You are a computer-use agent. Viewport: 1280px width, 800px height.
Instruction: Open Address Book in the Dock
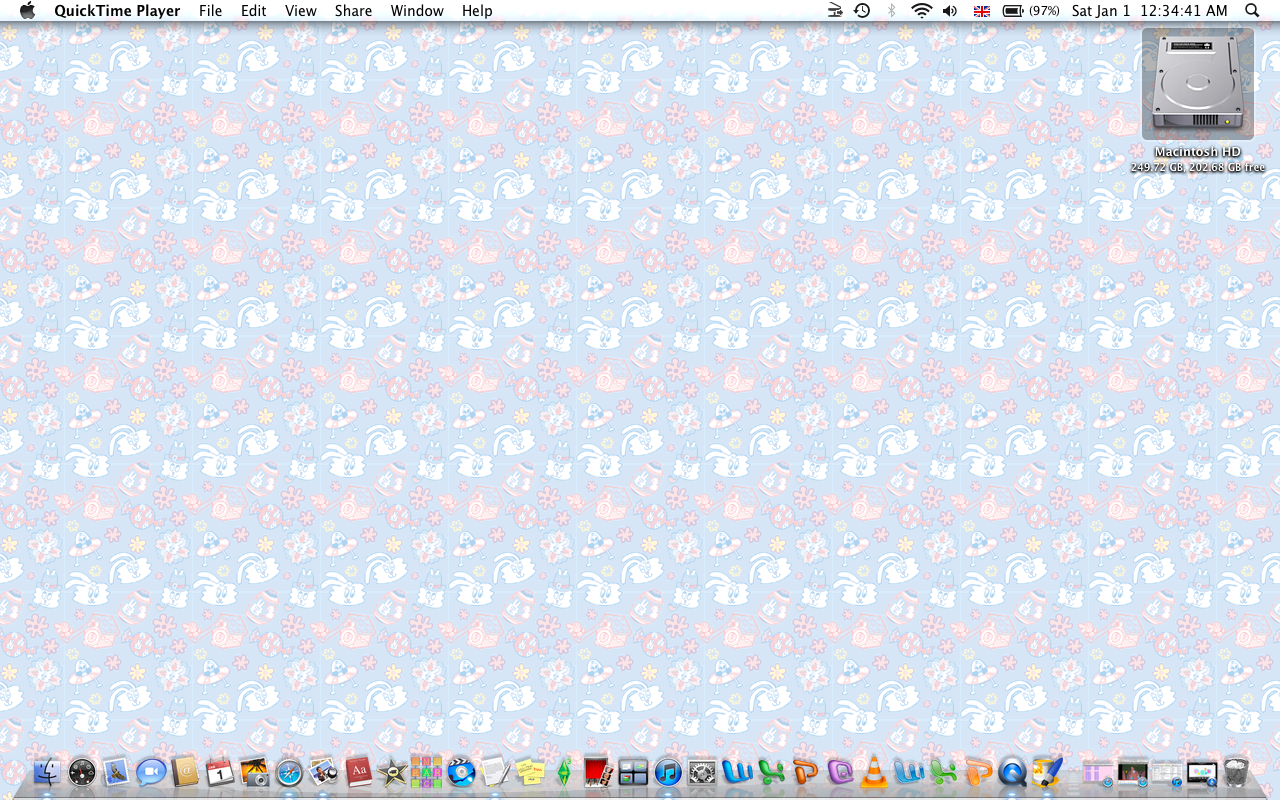click(x=186, y=772)
